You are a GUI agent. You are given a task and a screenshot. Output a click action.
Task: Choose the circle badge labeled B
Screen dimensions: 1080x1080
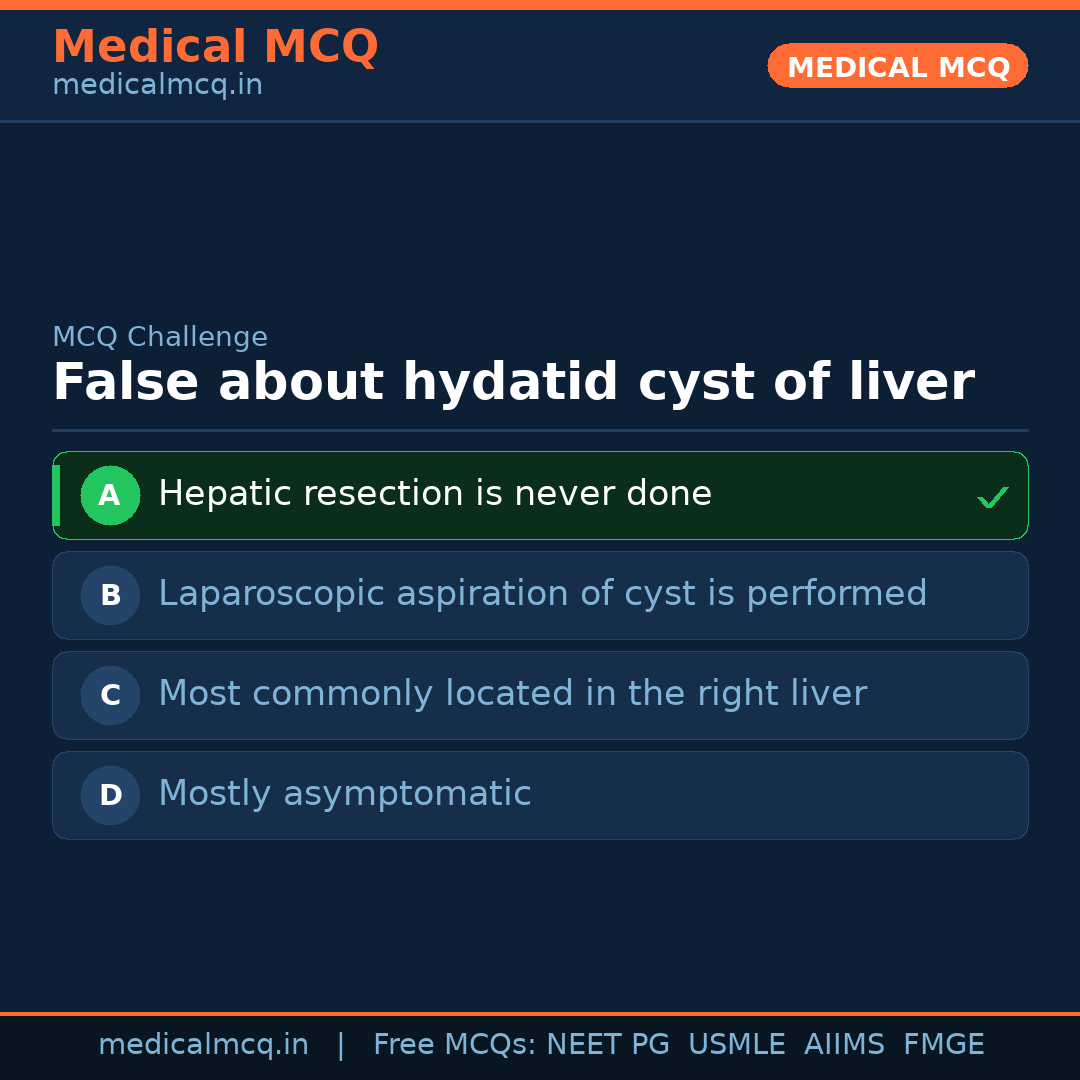tap(110, 596)
